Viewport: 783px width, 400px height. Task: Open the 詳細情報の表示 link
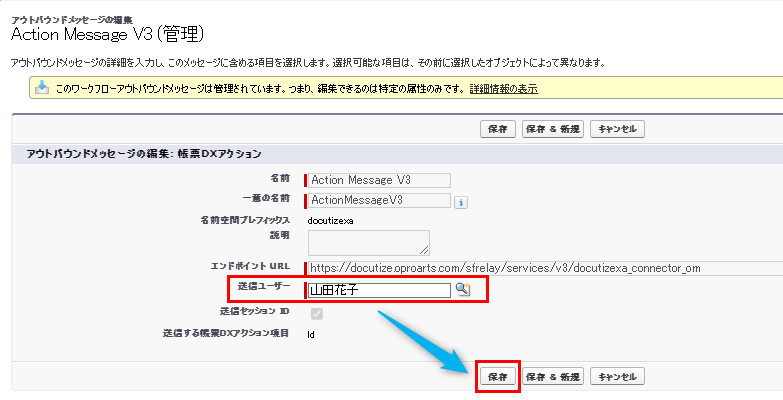[503, 88]
